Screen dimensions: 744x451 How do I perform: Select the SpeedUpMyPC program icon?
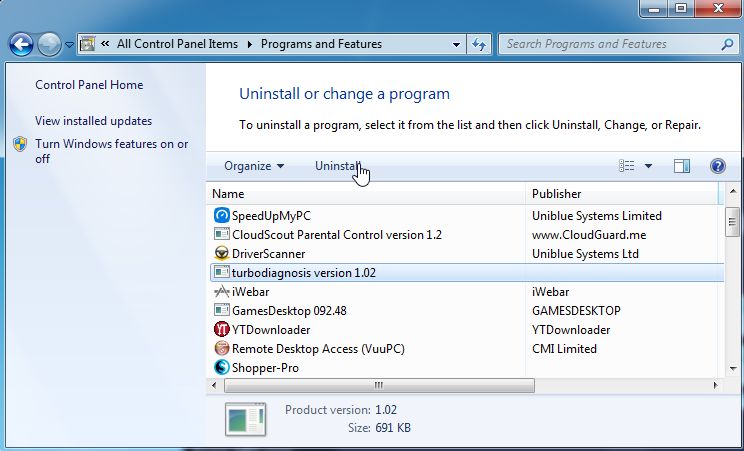[x=222, y=216]
